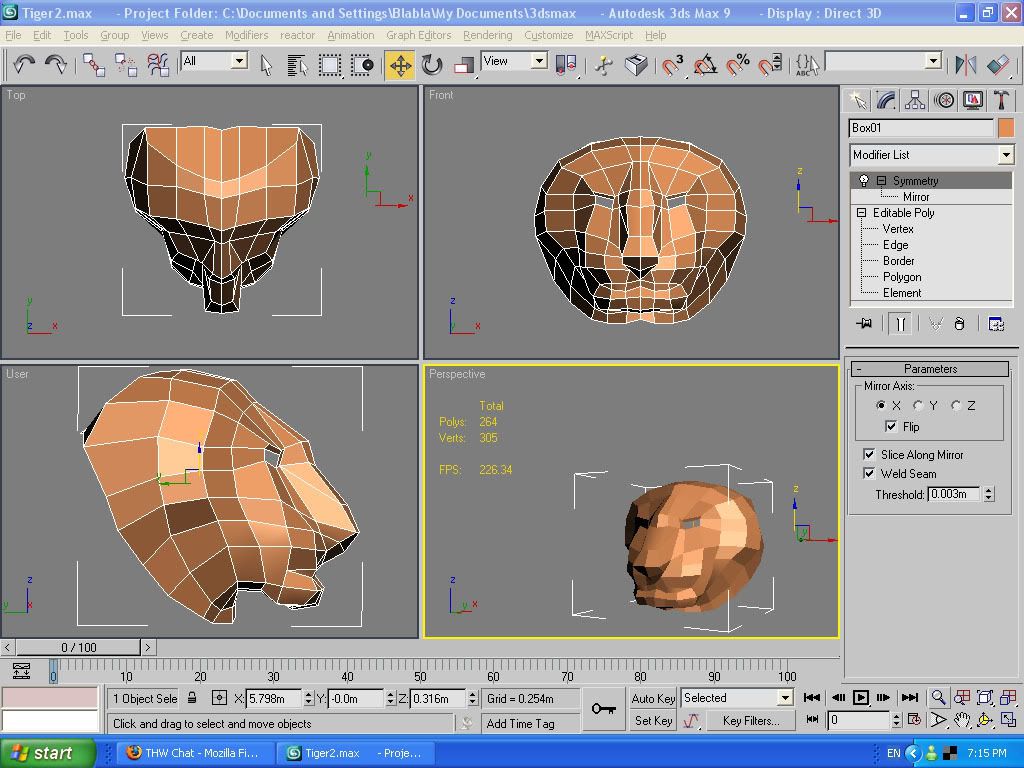Choose the Rectangular Selection Region tool
Screen dimensions: 1024x768
click(x=330, y=65)
